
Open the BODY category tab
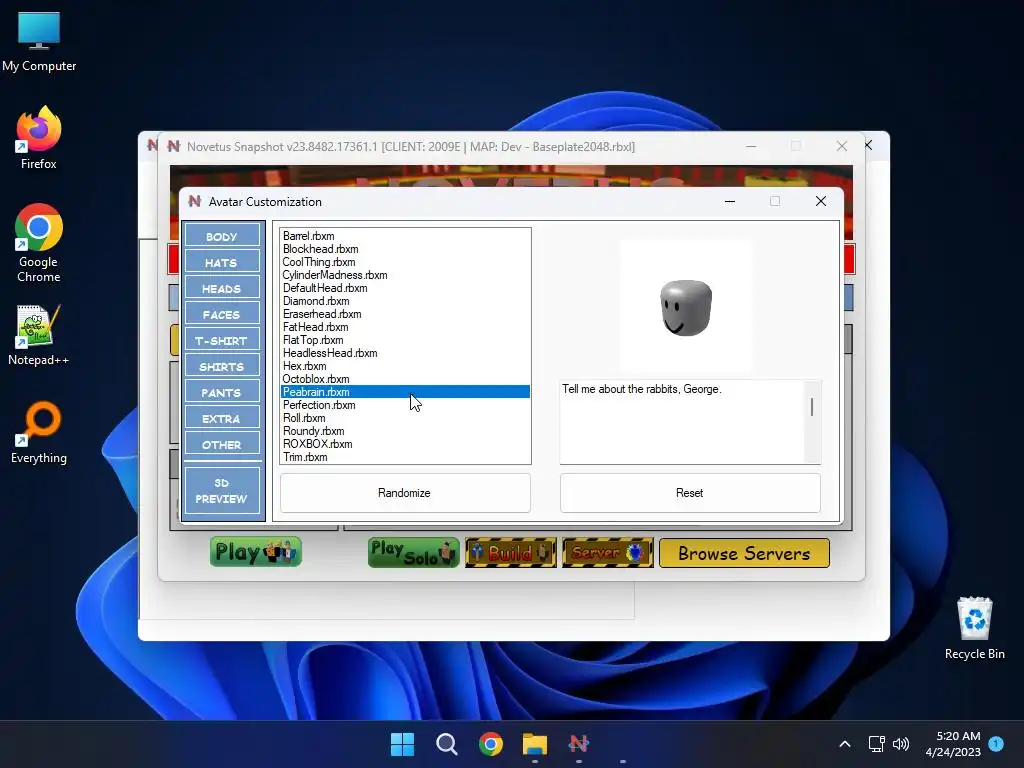point(222,236)
